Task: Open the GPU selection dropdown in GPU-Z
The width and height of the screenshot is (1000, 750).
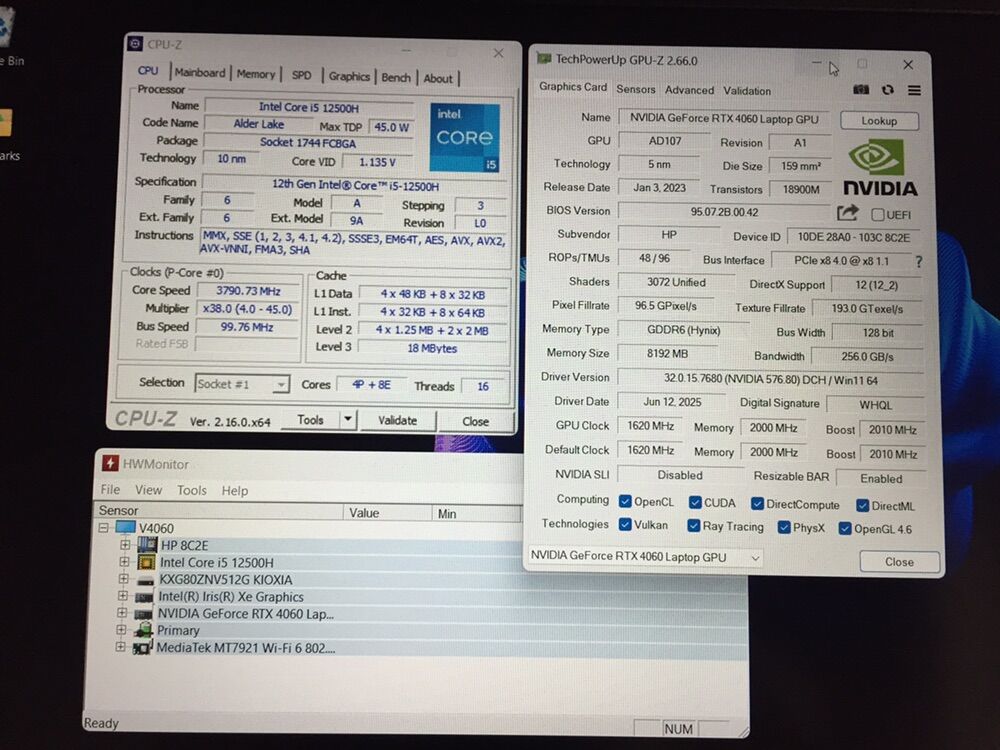Action: point(645,557)
